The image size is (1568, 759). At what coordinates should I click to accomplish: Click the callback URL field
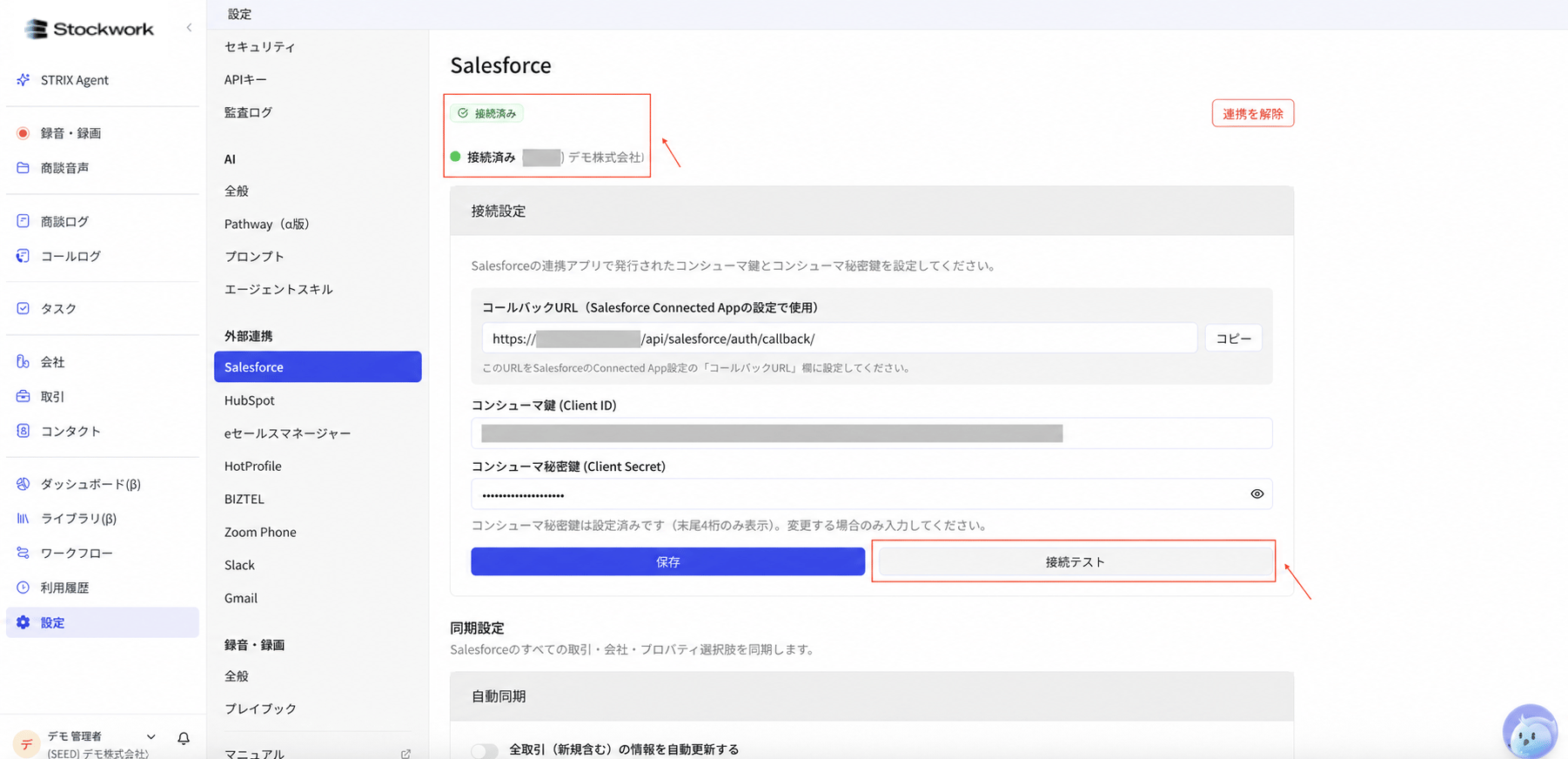point(840,339)
